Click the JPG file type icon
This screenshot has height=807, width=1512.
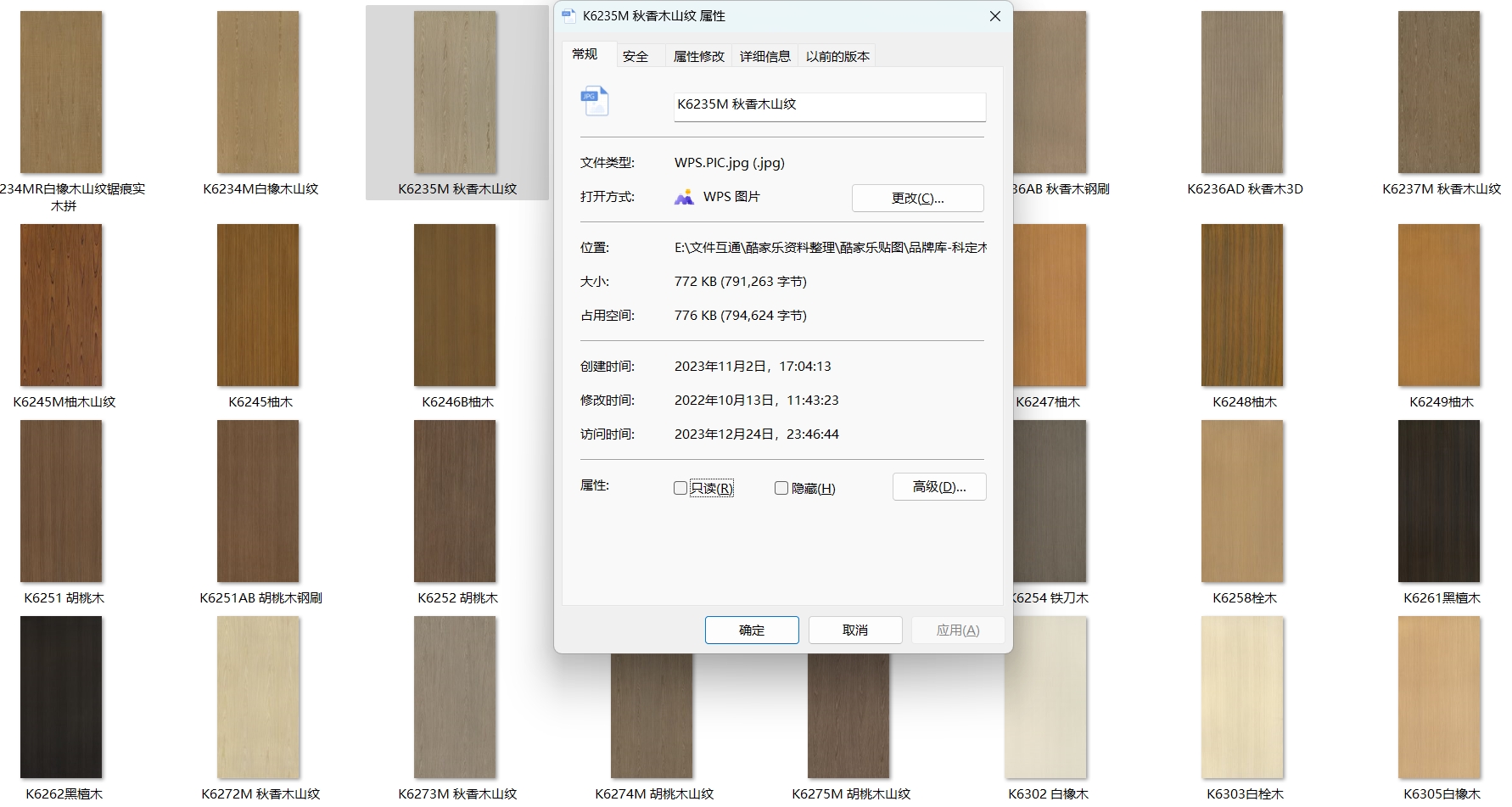594,102
